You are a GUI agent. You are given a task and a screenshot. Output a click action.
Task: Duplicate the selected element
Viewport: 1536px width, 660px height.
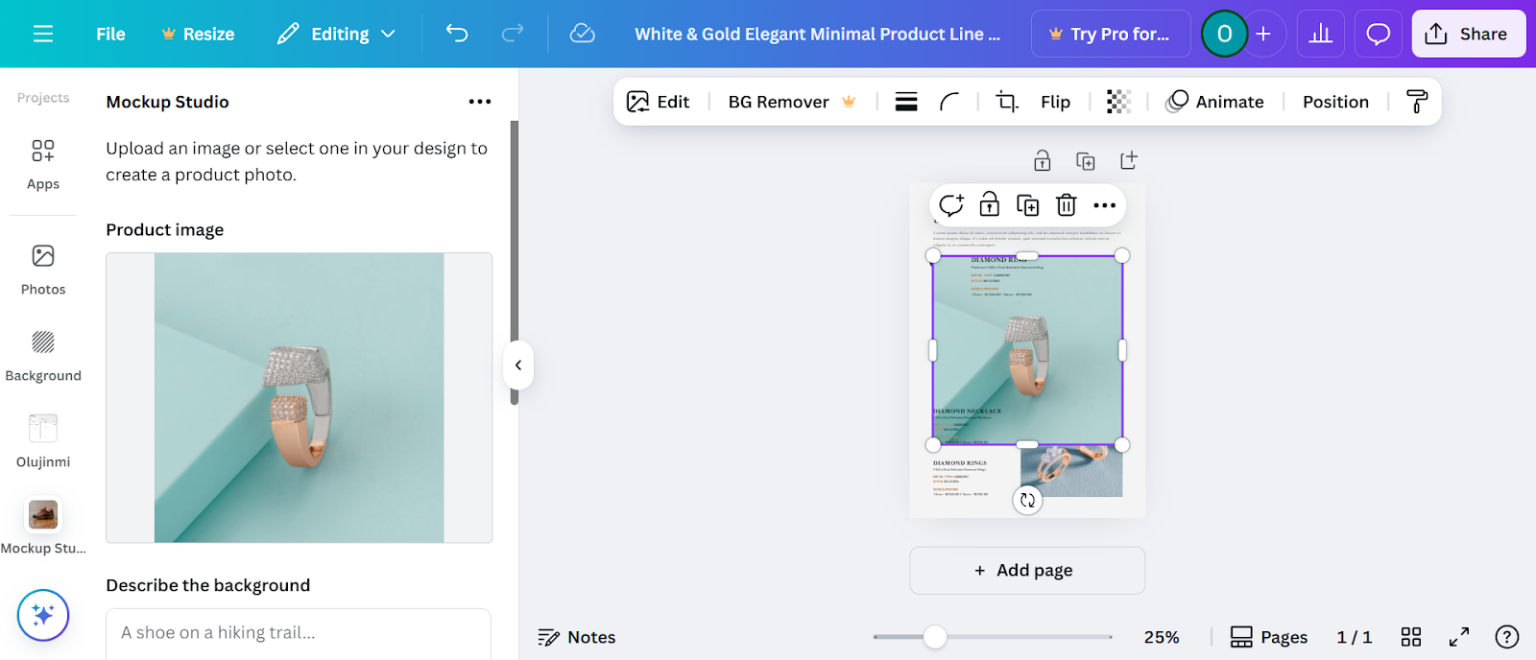point(1028,204)
